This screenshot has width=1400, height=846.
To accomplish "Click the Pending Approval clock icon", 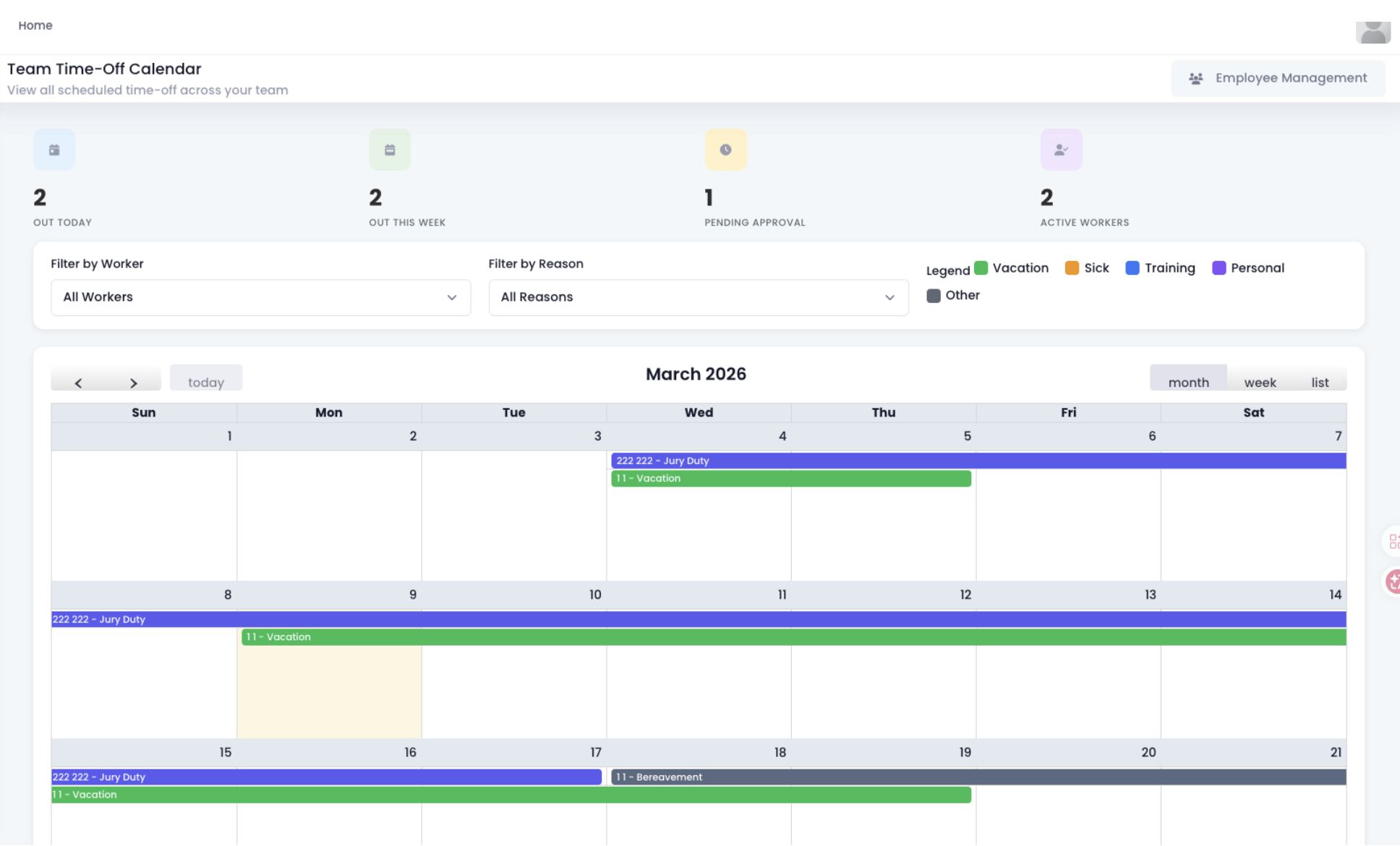I will click(725, 150).
